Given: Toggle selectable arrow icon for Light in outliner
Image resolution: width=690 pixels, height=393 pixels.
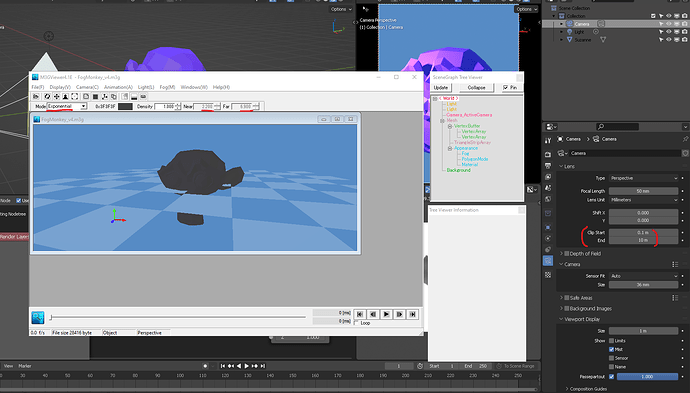Looking at the screenshot, I should click(661, 32).
